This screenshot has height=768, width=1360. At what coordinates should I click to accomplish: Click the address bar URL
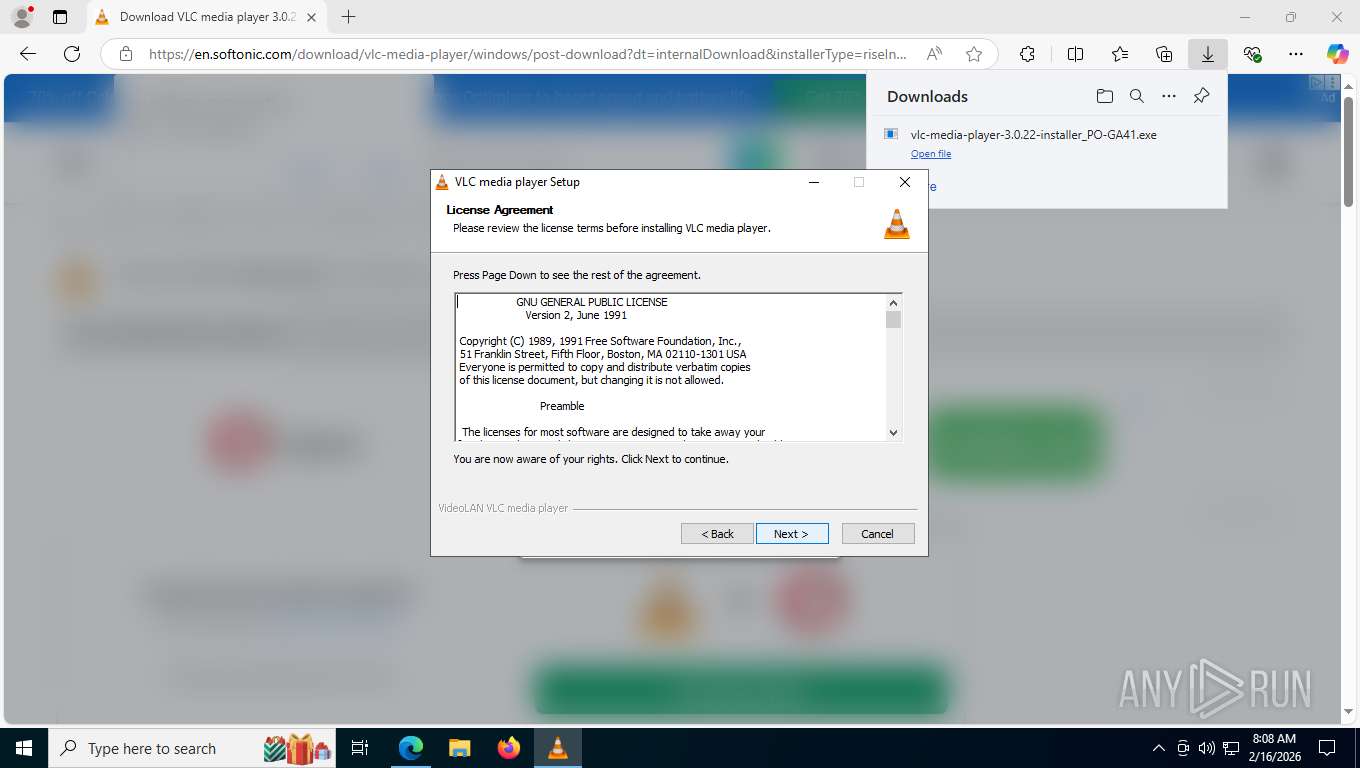[528, 55]
